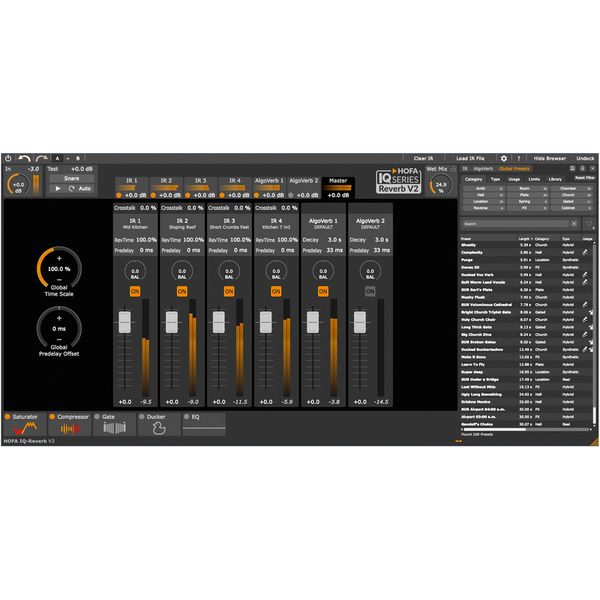Filter by Spring category

(x=527, y=201)
